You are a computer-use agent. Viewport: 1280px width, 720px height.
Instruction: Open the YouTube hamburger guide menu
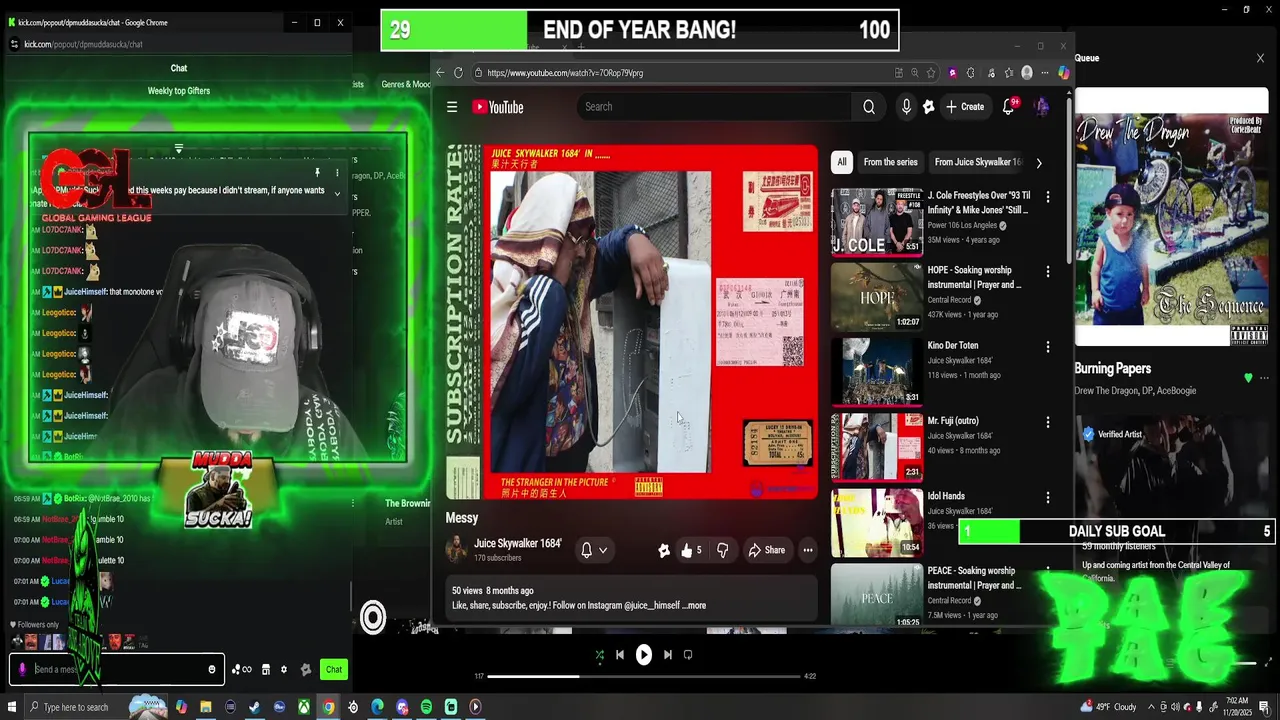[x=452, y=107]
